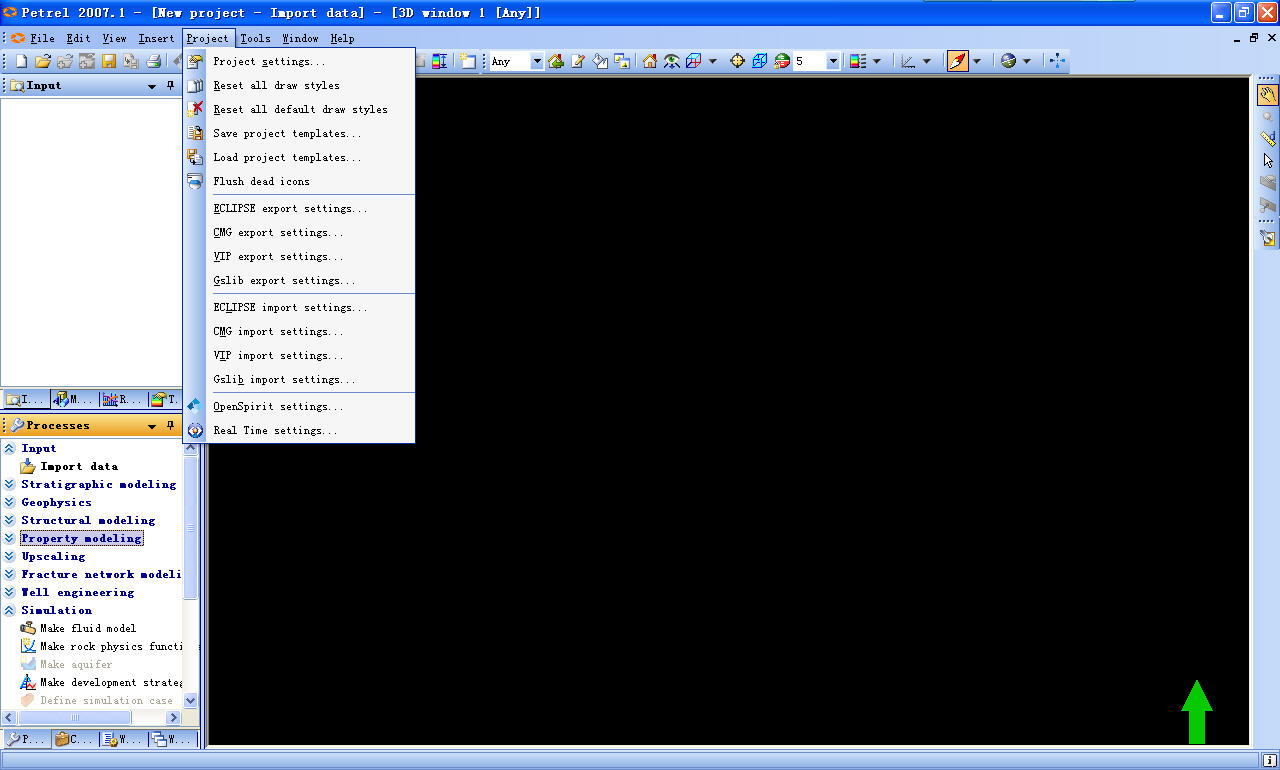Expand the Structural modeling group
Screen dimensions: 1280x770
coord(10,521)
